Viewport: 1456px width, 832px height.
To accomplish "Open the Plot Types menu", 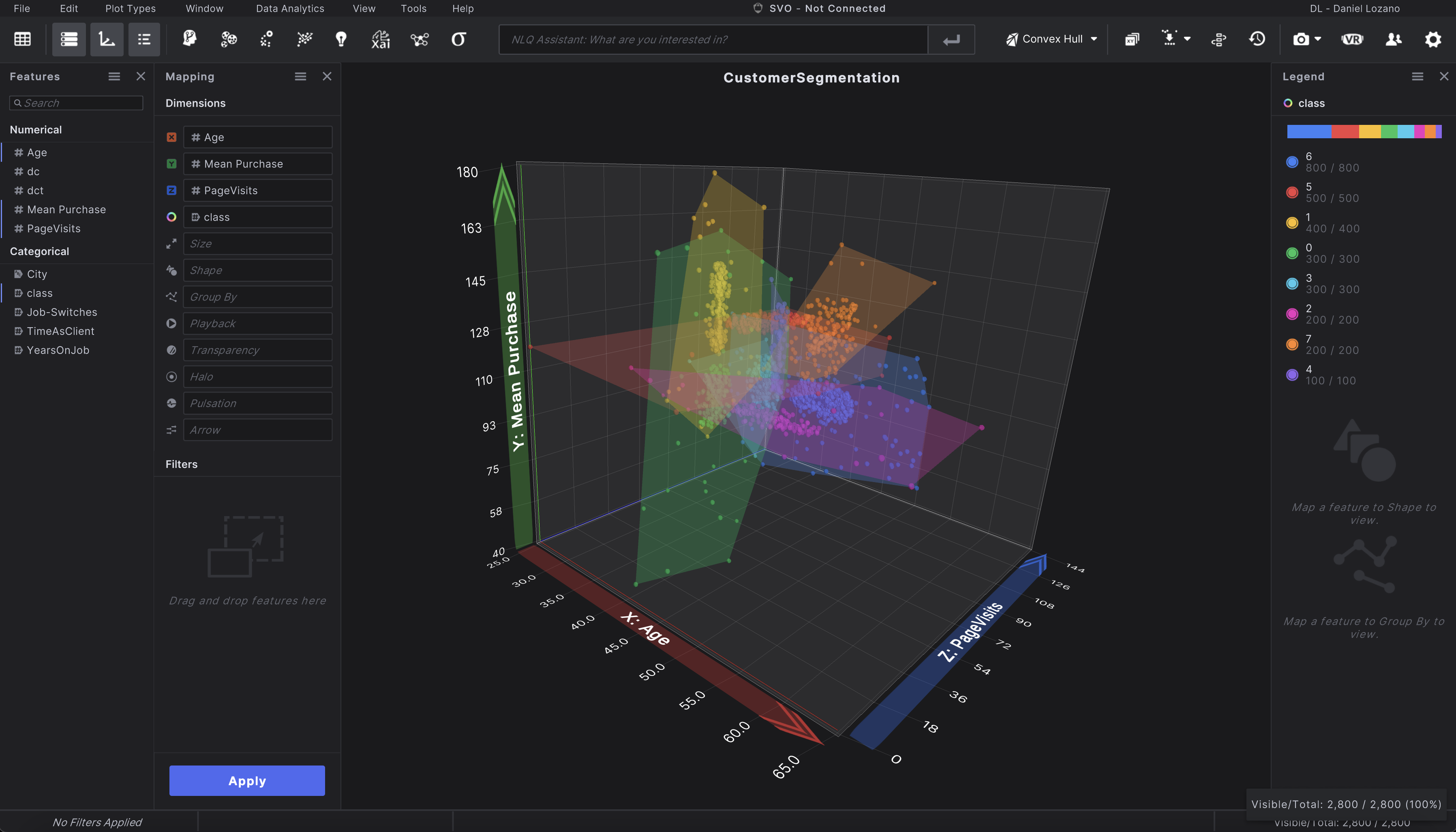I will pyautogui.click(x=130, y=8).
